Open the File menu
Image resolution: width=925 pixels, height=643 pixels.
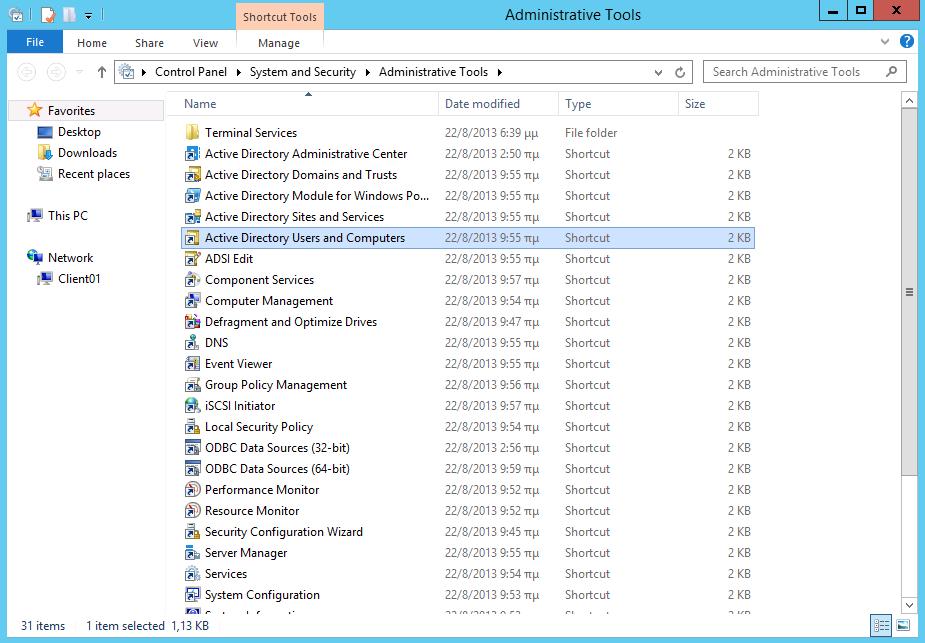(35, 42)
